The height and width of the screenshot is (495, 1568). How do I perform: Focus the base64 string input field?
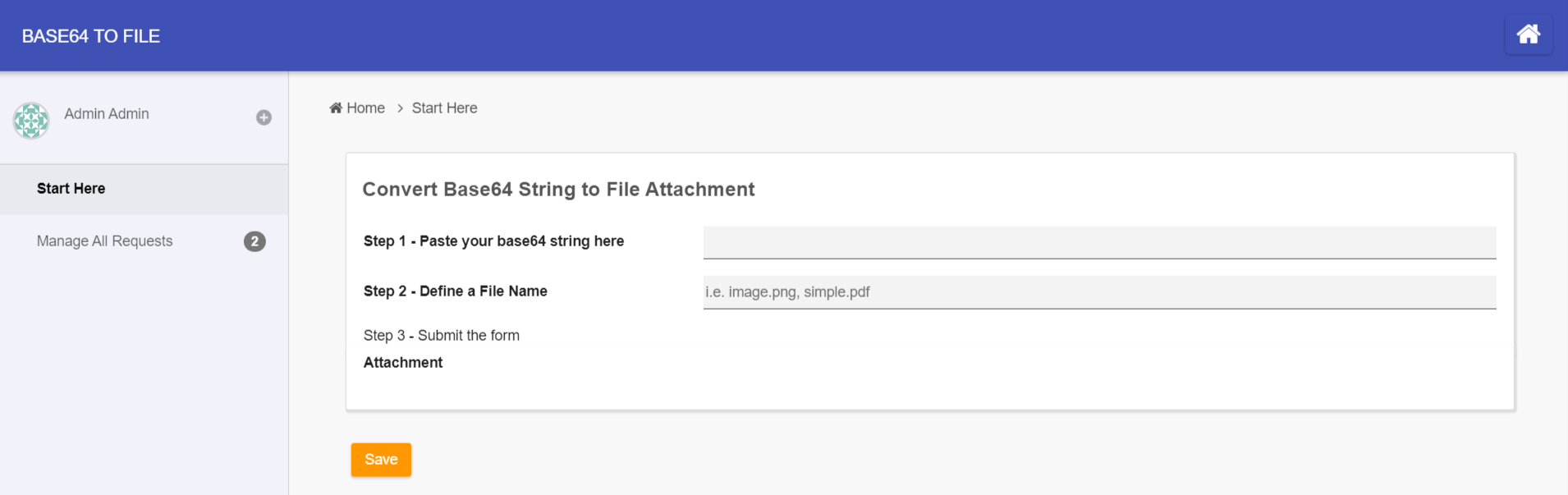(x=1099, y=242)
